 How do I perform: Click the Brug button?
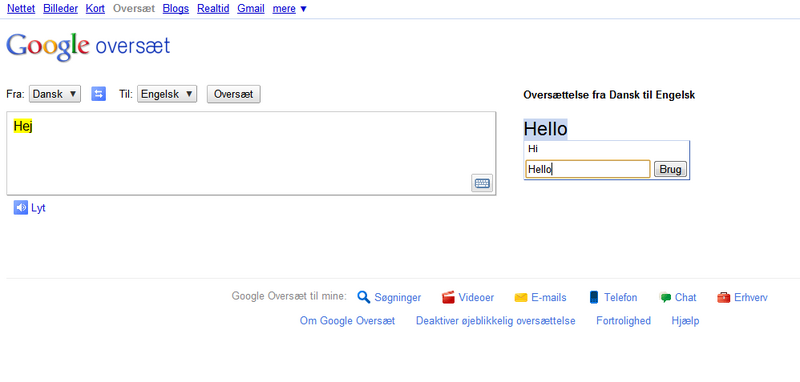670,169
